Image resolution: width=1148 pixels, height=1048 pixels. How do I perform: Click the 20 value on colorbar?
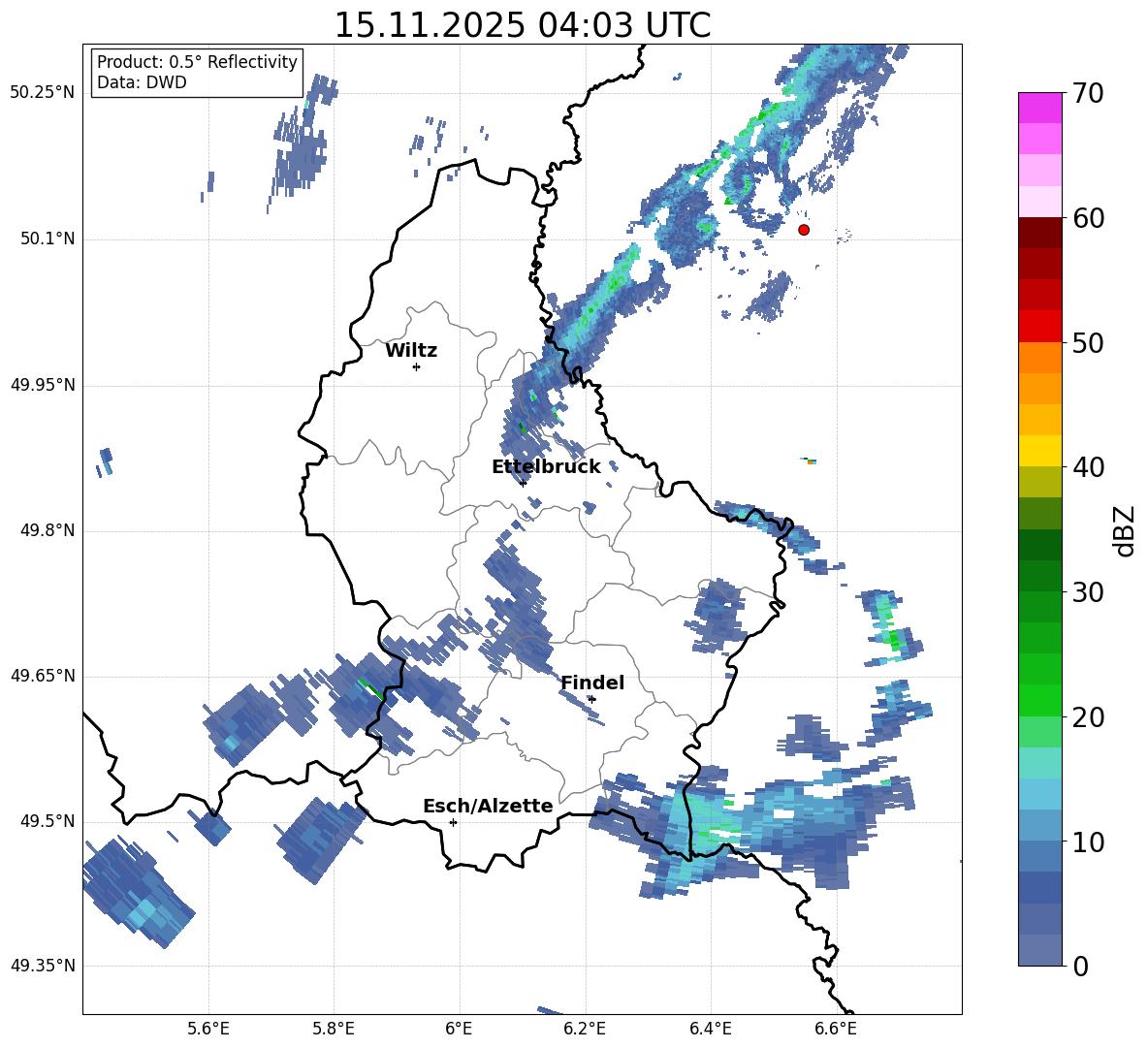pyautogui.click(x=1088, y=717)
